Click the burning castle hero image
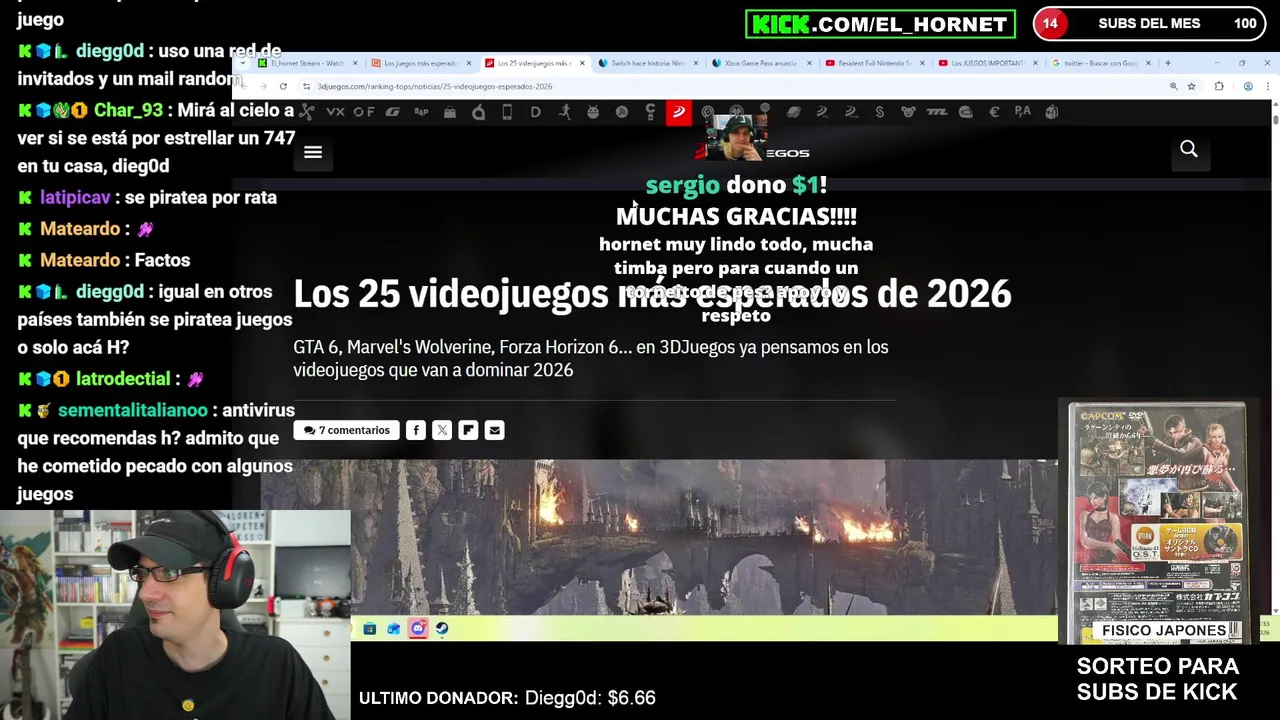Image resolution: width=1280 pixels, height=720 pixels. click(x=659, y=537)
